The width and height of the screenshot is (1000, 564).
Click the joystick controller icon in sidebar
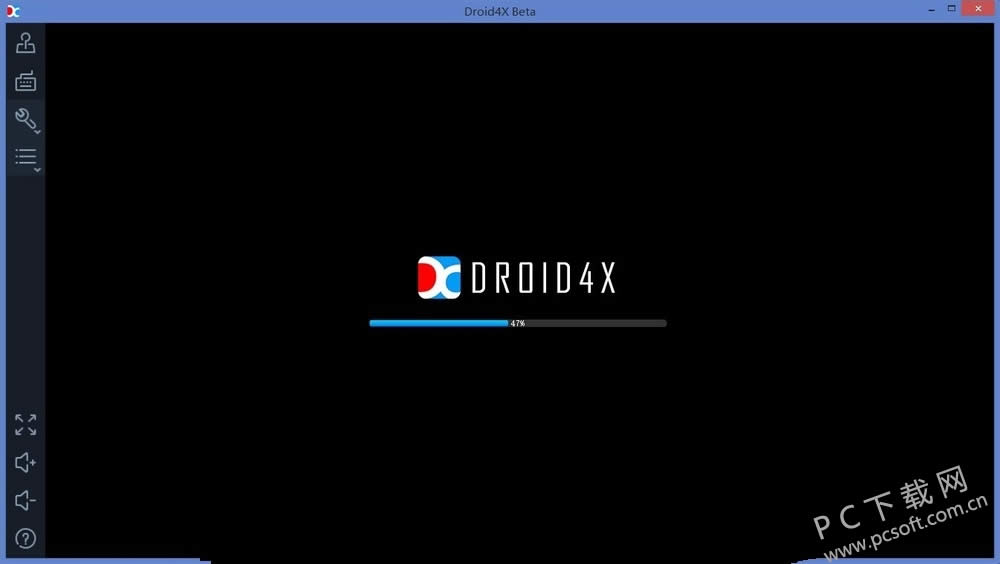click(x=25, y=43)
